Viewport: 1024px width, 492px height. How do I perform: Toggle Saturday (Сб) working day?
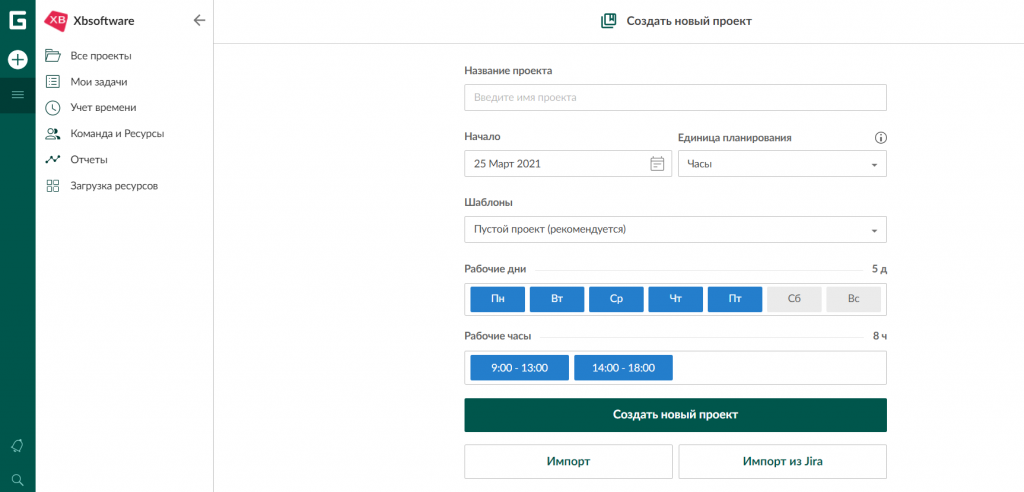pyautogui.click(x=794, y=299)
